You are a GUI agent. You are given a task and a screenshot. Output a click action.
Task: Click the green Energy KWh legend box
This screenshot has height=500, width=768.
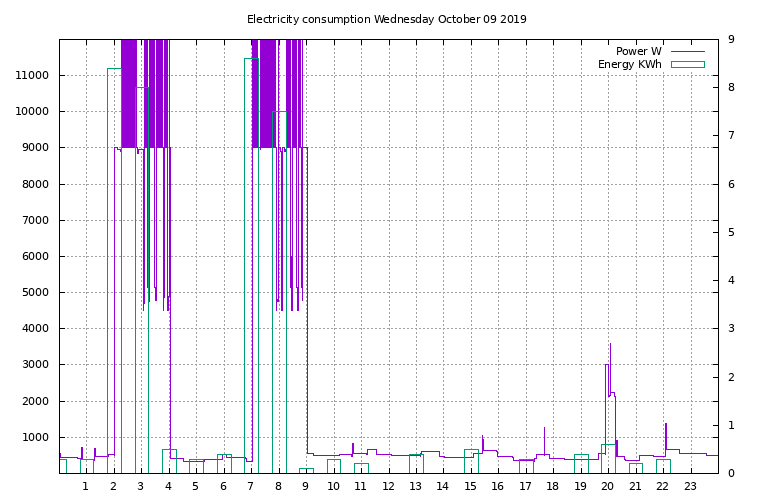pyautogui.click(x=688, y=64)
